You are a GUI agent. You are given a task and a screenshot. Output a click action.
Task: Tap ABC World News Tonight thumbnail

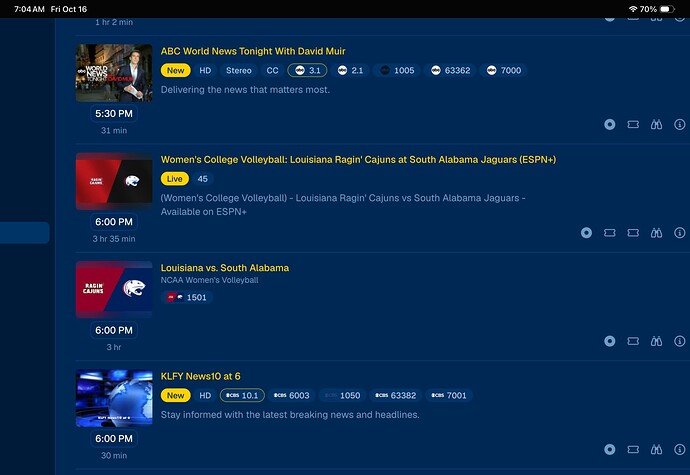114,73
